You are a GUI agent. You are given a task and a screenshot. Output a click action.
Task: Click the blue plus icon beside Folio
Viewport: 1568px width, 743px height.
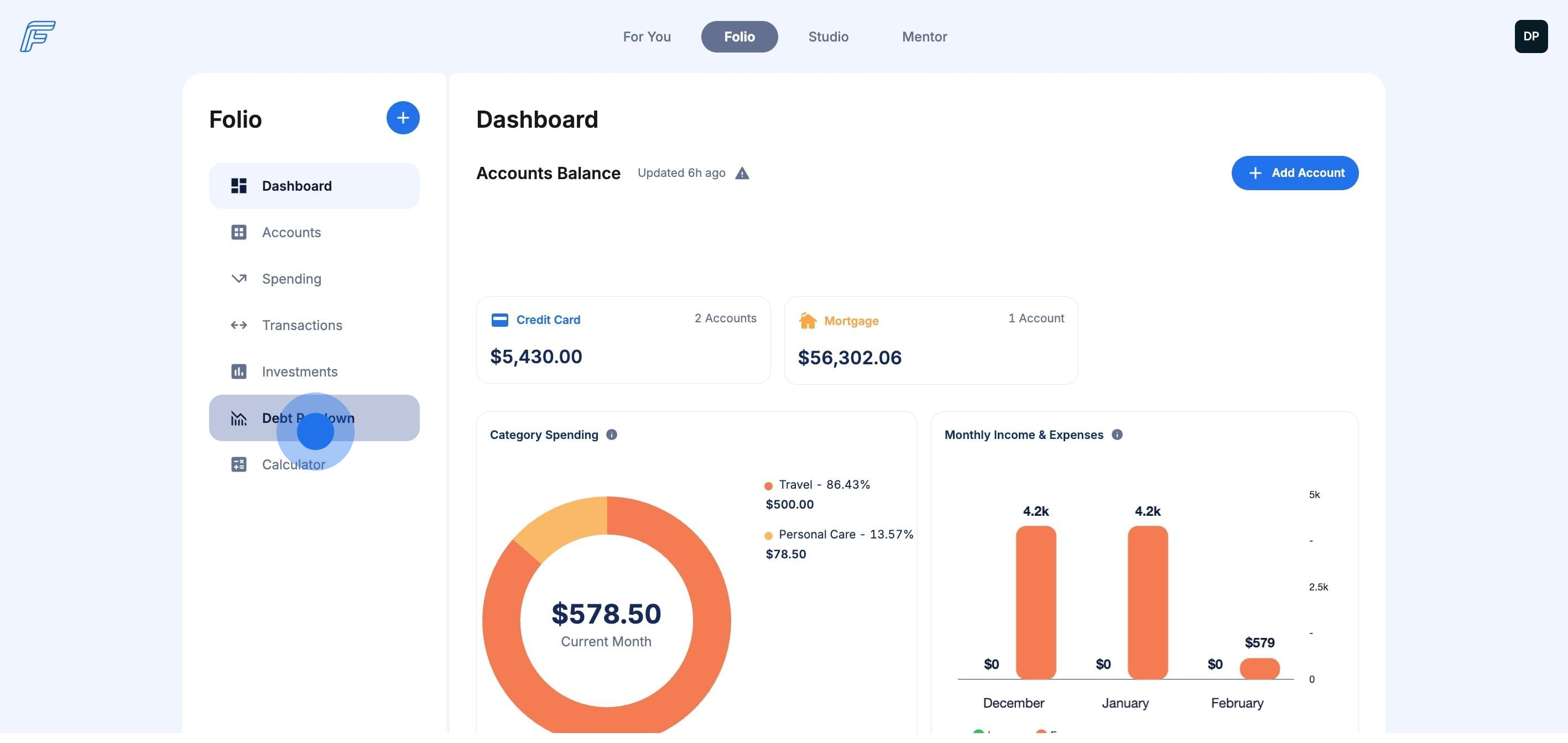click(402, 118)
